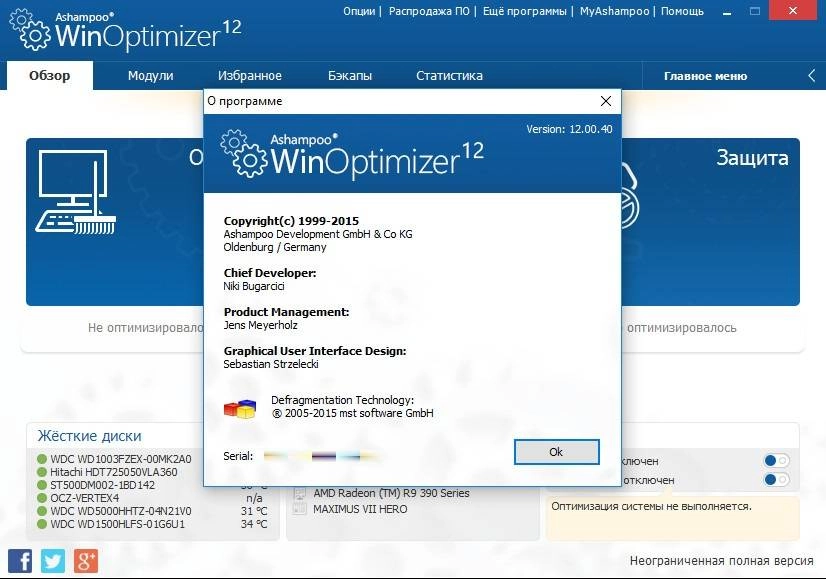Screen dimensions: 826x579
Task: Click the Oldenburg / Germany line
Action: pos(275,247)
